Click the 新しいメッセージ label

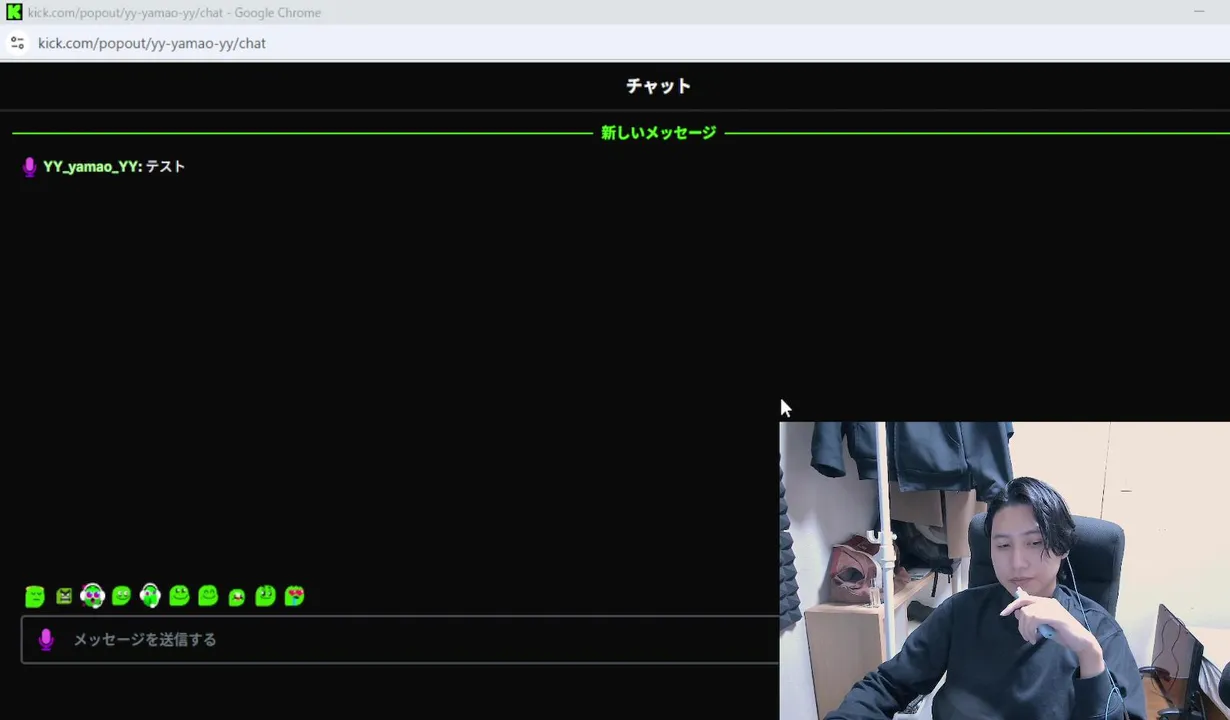pos(658,133)
